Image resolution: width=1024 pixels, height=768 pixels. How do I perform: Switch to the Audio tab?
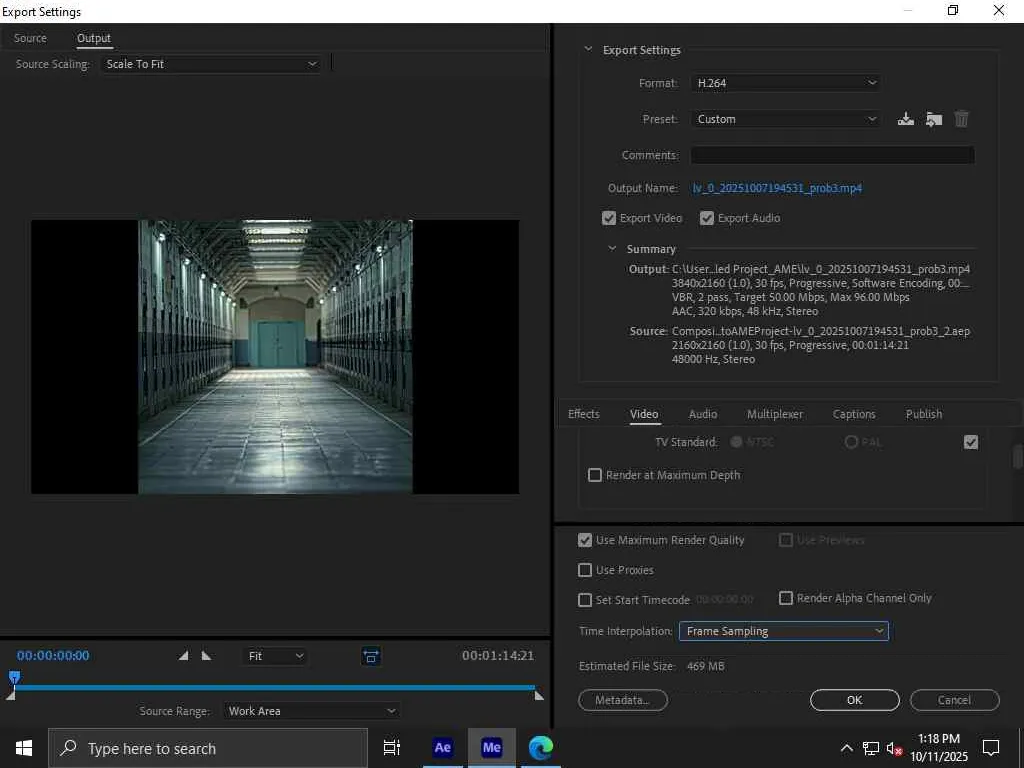point(703,414)
